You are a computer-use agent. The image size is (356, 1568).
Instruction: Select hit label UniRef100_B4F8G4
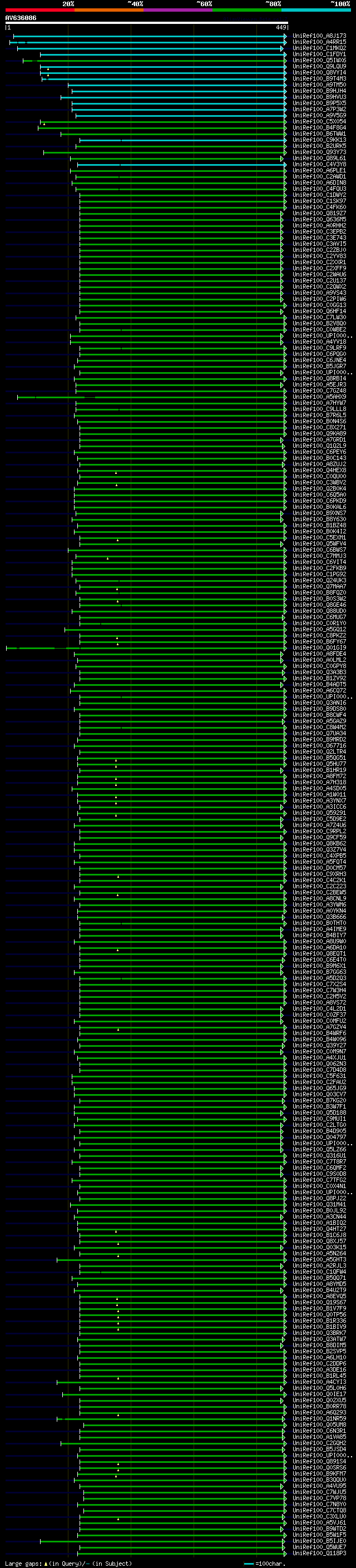click(x=319, y=128)
